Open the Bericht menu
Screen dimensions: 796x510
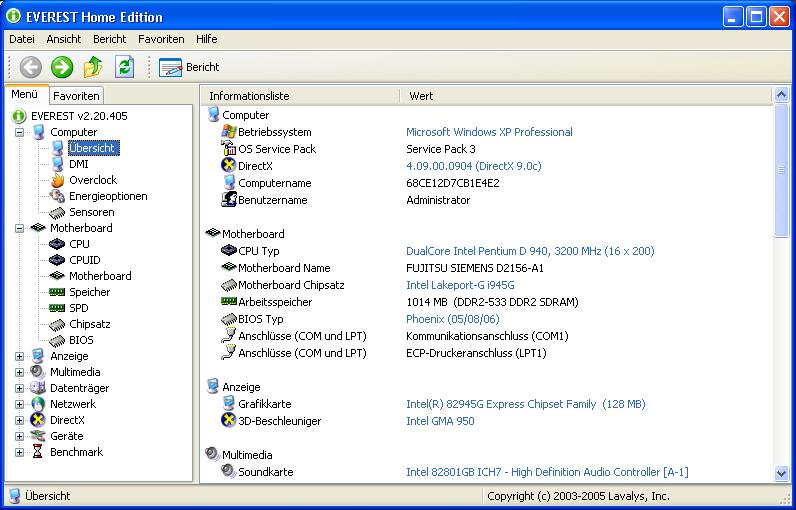(110, 39)
